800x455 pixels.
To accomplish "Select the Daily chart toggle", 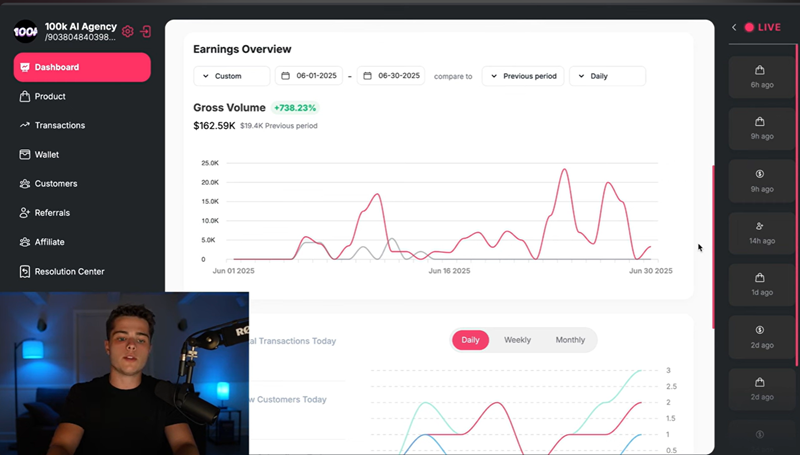I will (x=470, y=340).
